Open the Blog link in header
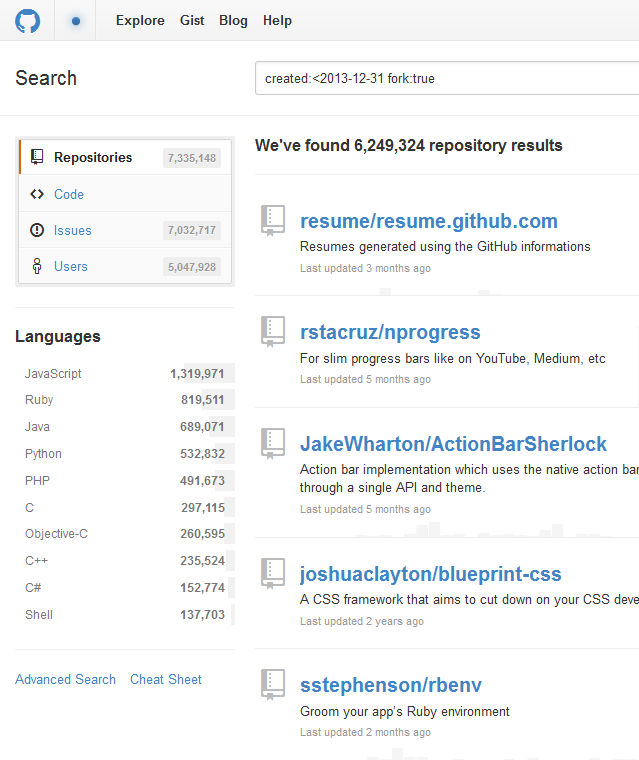Screen dimensions: 639x760 click(233, 20)
